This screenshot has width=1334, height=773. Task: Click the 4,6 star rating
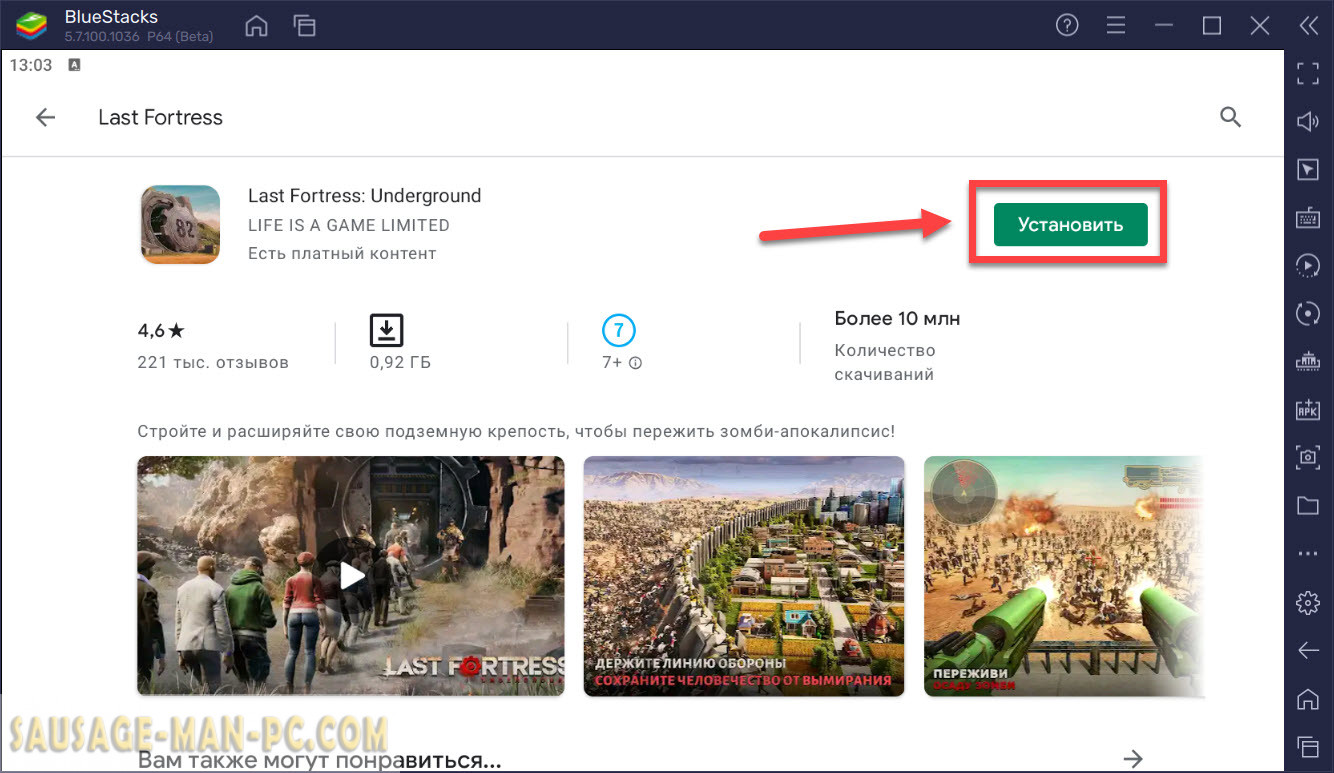(161, 330)
